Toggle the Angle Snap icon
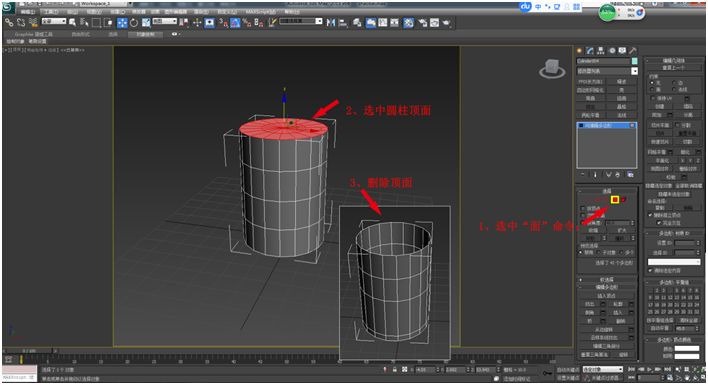Screen dimensions: 708x385 click(x=235, y=23)
